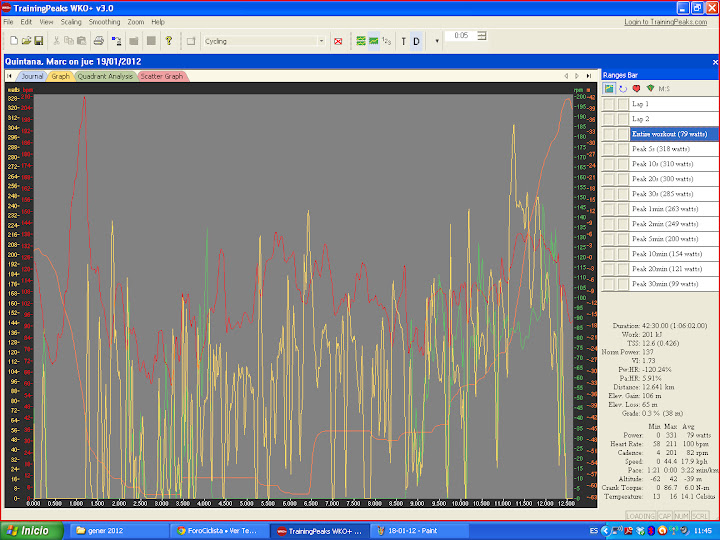Jump to the first tab with the arrow button
The height and width of the screenshot is (540, 720).
pyautogui.click(x=9, y=76)
